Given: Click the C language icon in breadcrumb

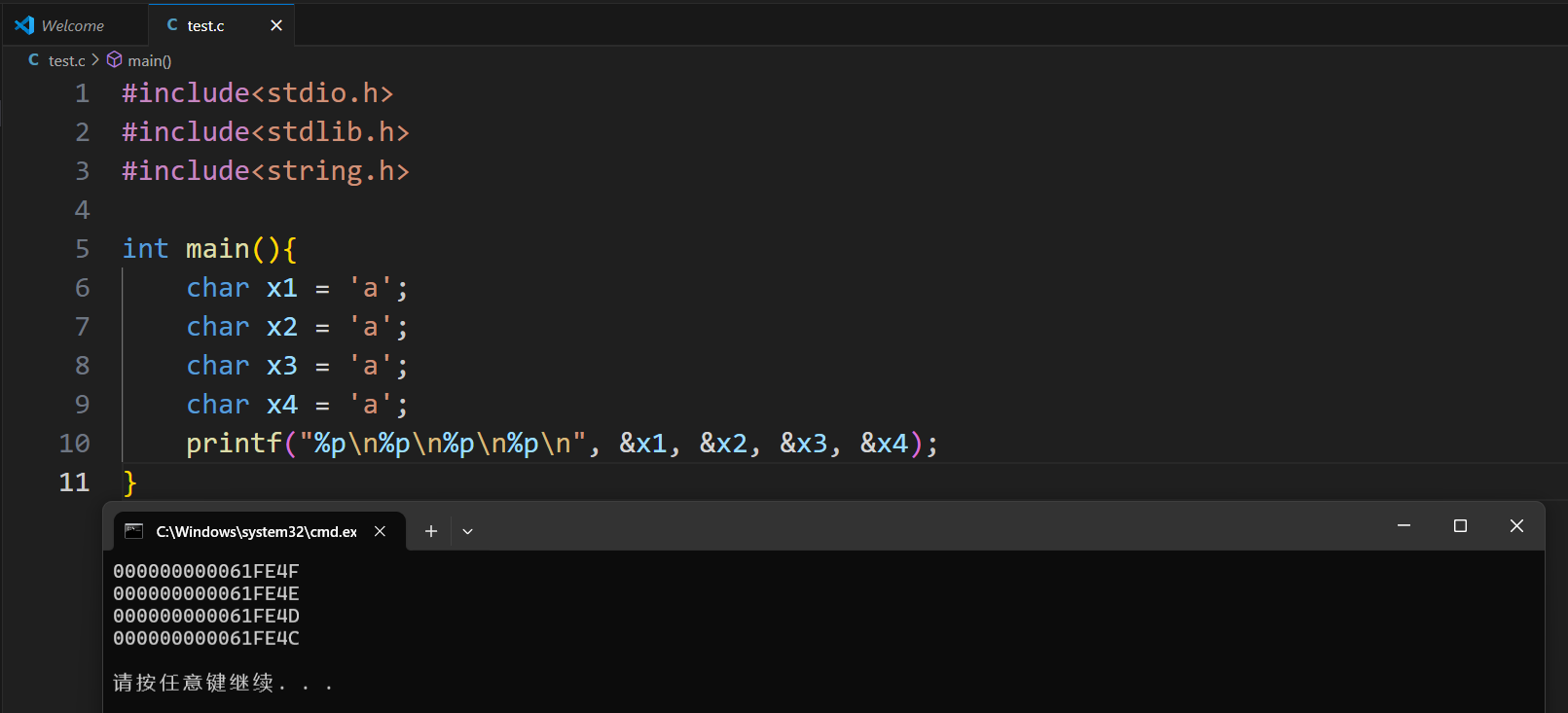Looking at the screenshot, I should [x=34, y=60].
